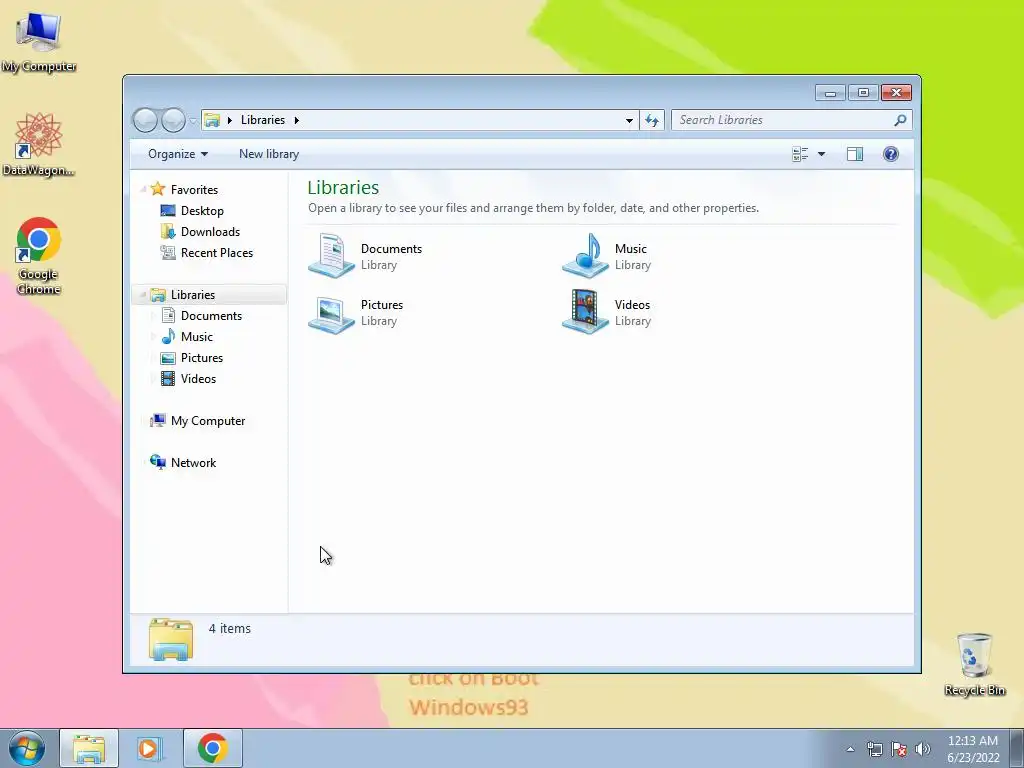Click the Back navigation button
The image size is (1024, 768).
point(145,120)
